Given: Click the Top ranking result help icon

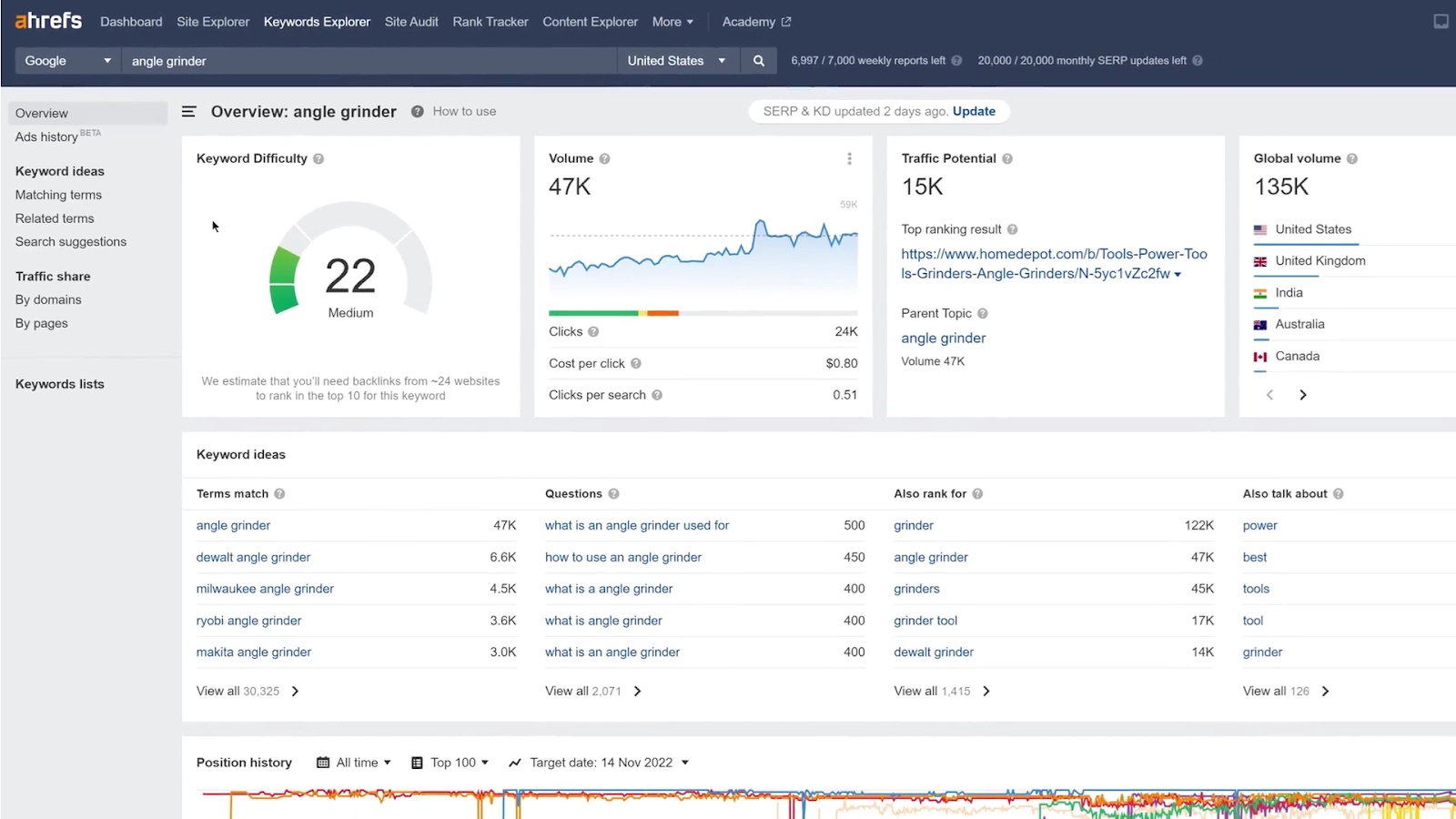Looking at the screenshot, I should click(1012, 229).
